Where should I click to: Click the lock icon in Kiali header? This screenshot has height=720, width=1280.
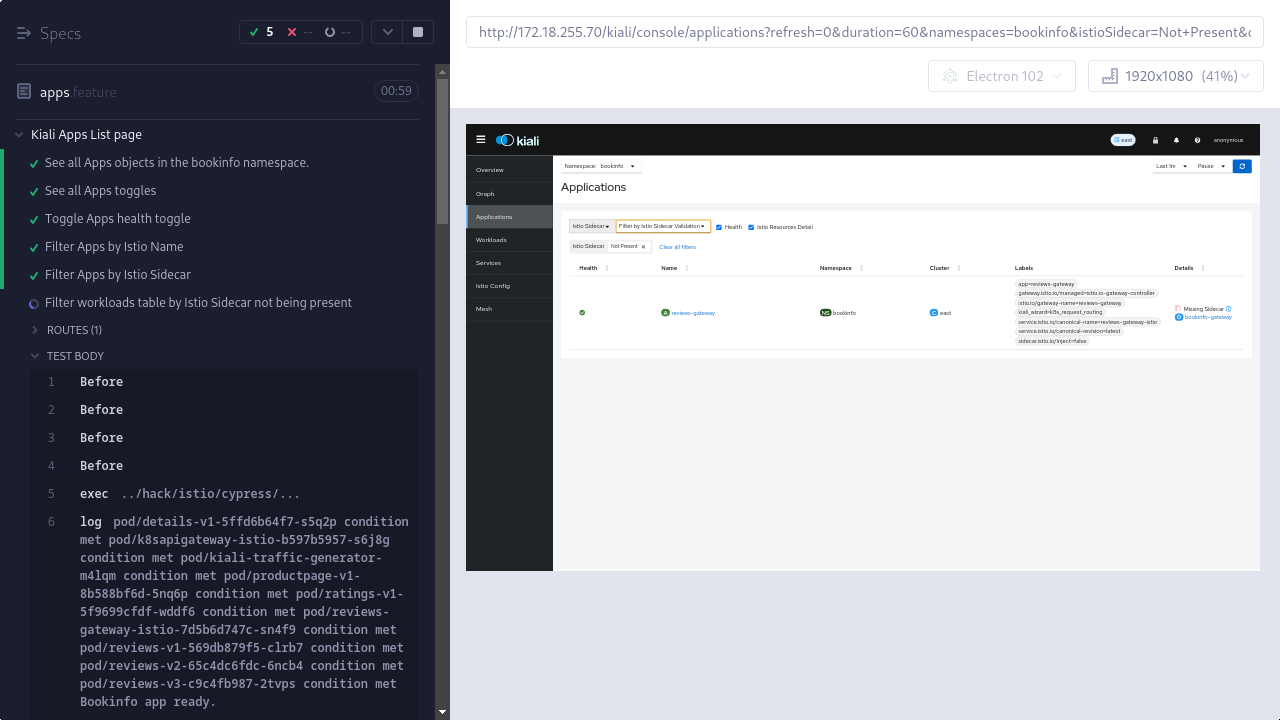click(x=1156, y=140)
